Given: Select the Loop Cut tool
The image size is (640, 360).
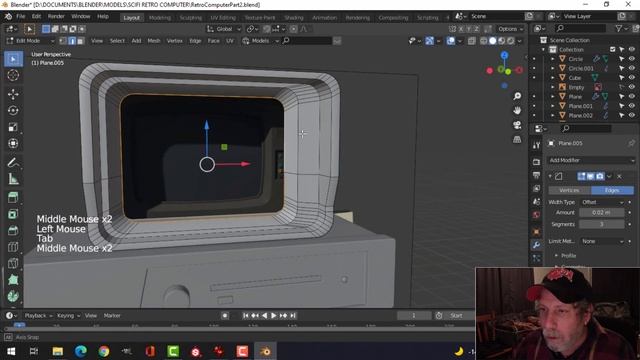Looking at the screenshot, I should coord(13,247).
